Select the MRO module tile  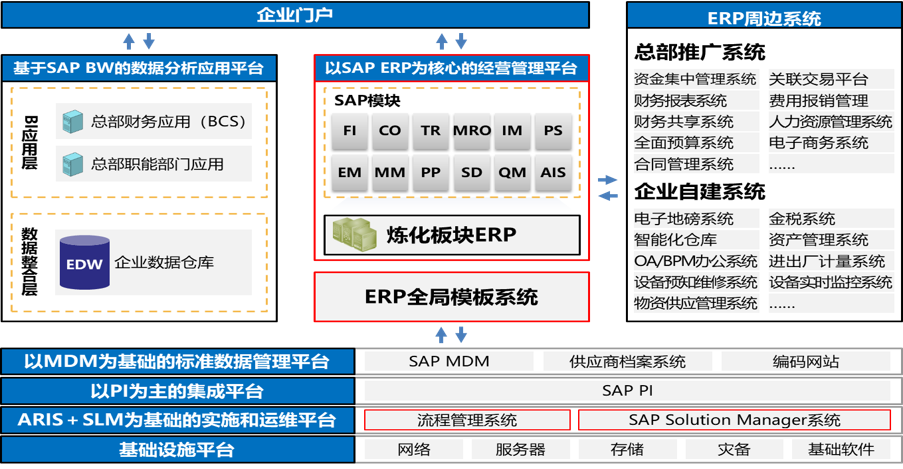click(472, 130)
